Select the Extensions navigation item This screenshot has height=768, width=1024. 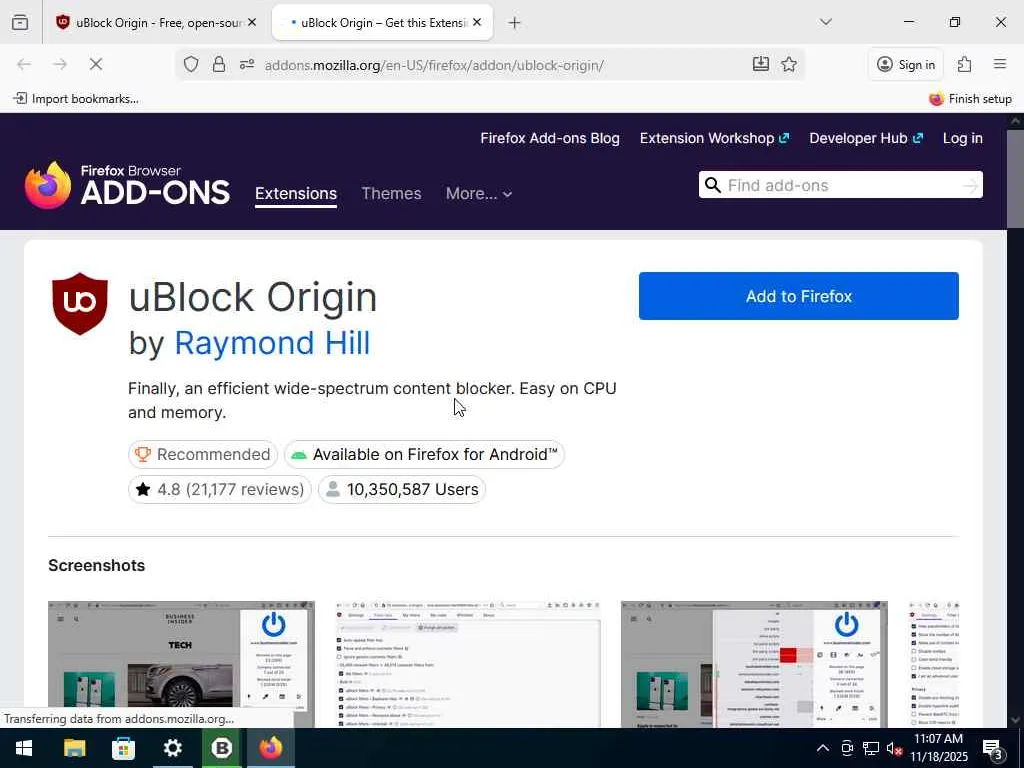[296, 194]
